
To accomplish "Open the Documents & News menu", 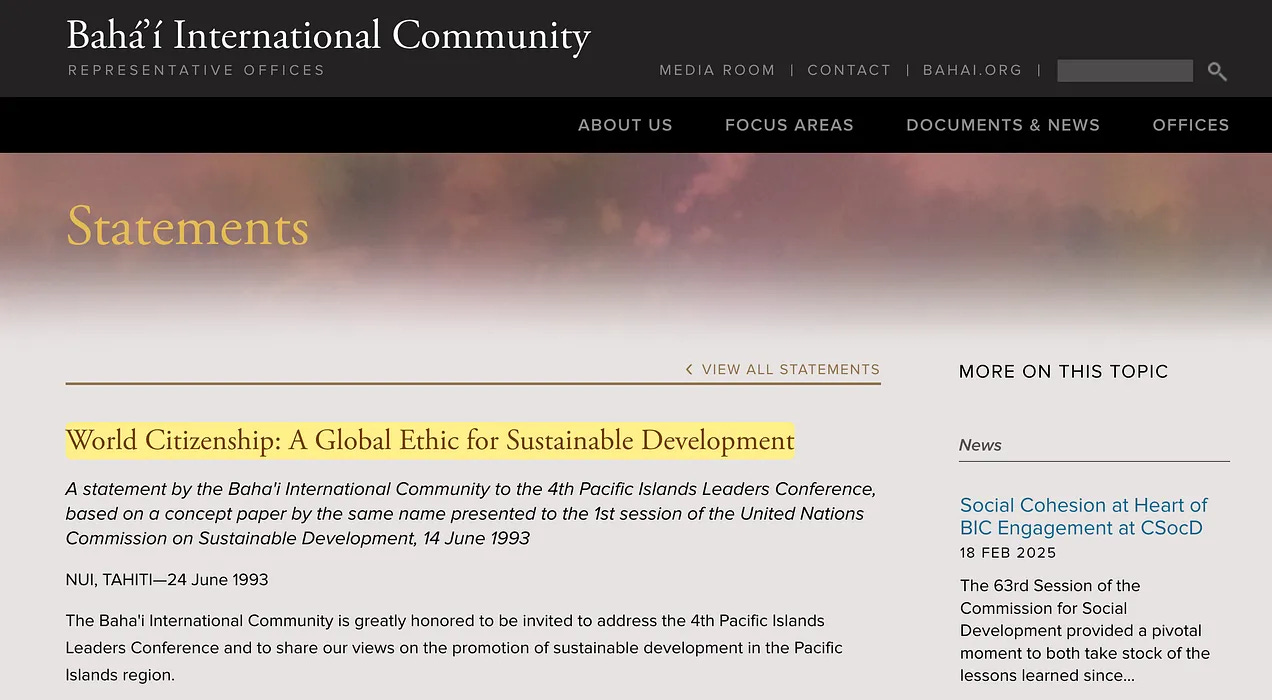I will coord(1003,125).
